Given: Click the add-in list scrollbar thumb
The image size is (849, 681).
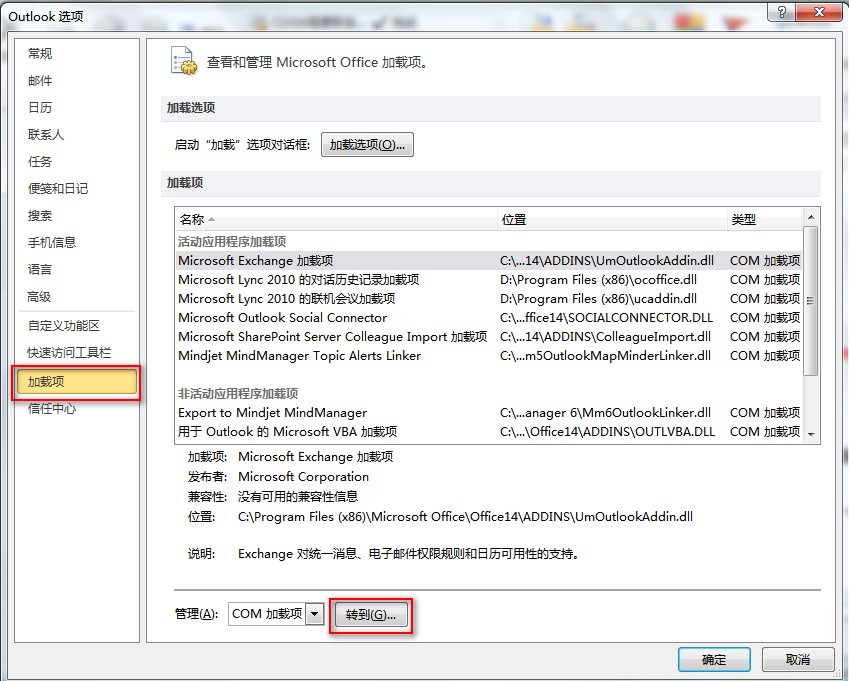Looking at the screenshot, I should tap(811, 301).
